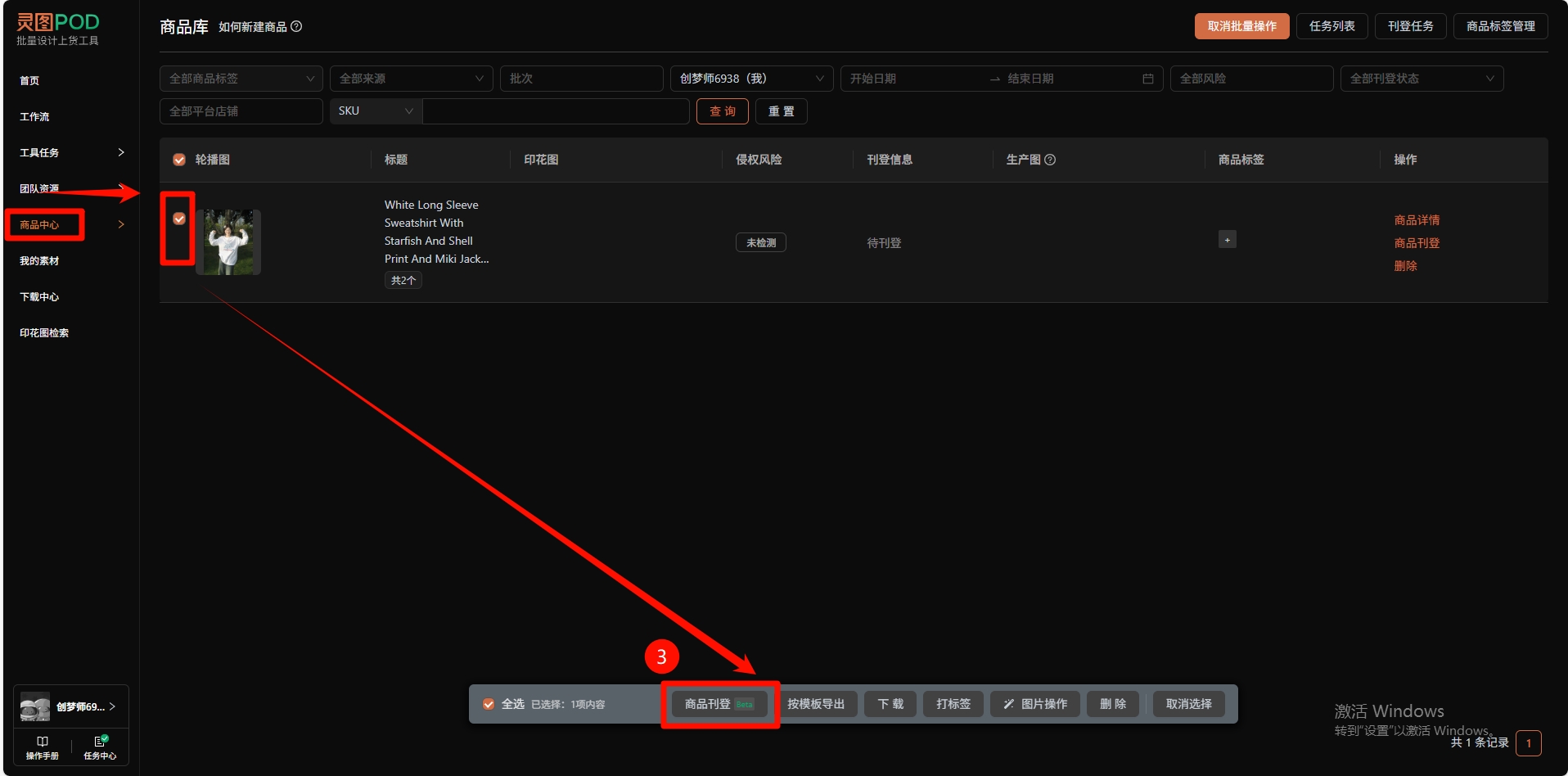Open the 任务中心 task icon
Screen dimensions: 1568x776
100,742
